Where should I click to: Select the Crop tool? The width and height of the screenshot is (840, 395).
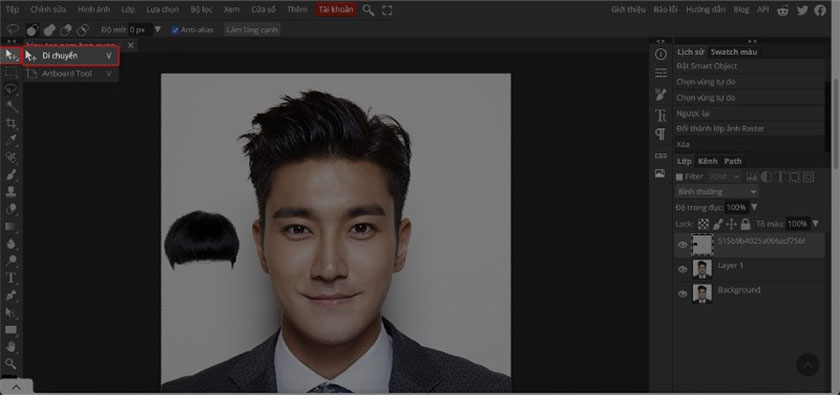click(11, 123)
